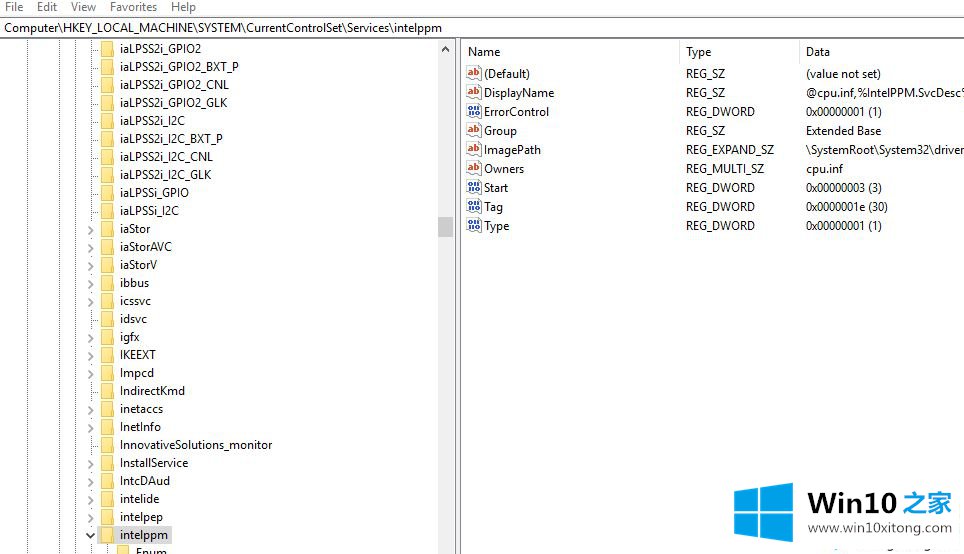Select the iaLPSS2i_GPIO2_CNL key

[x=174, y=85]
